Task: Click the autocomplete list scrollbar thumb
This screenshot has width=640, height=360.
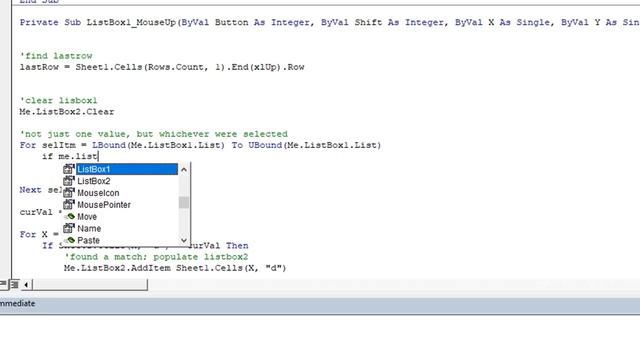Action: (184, 202)
